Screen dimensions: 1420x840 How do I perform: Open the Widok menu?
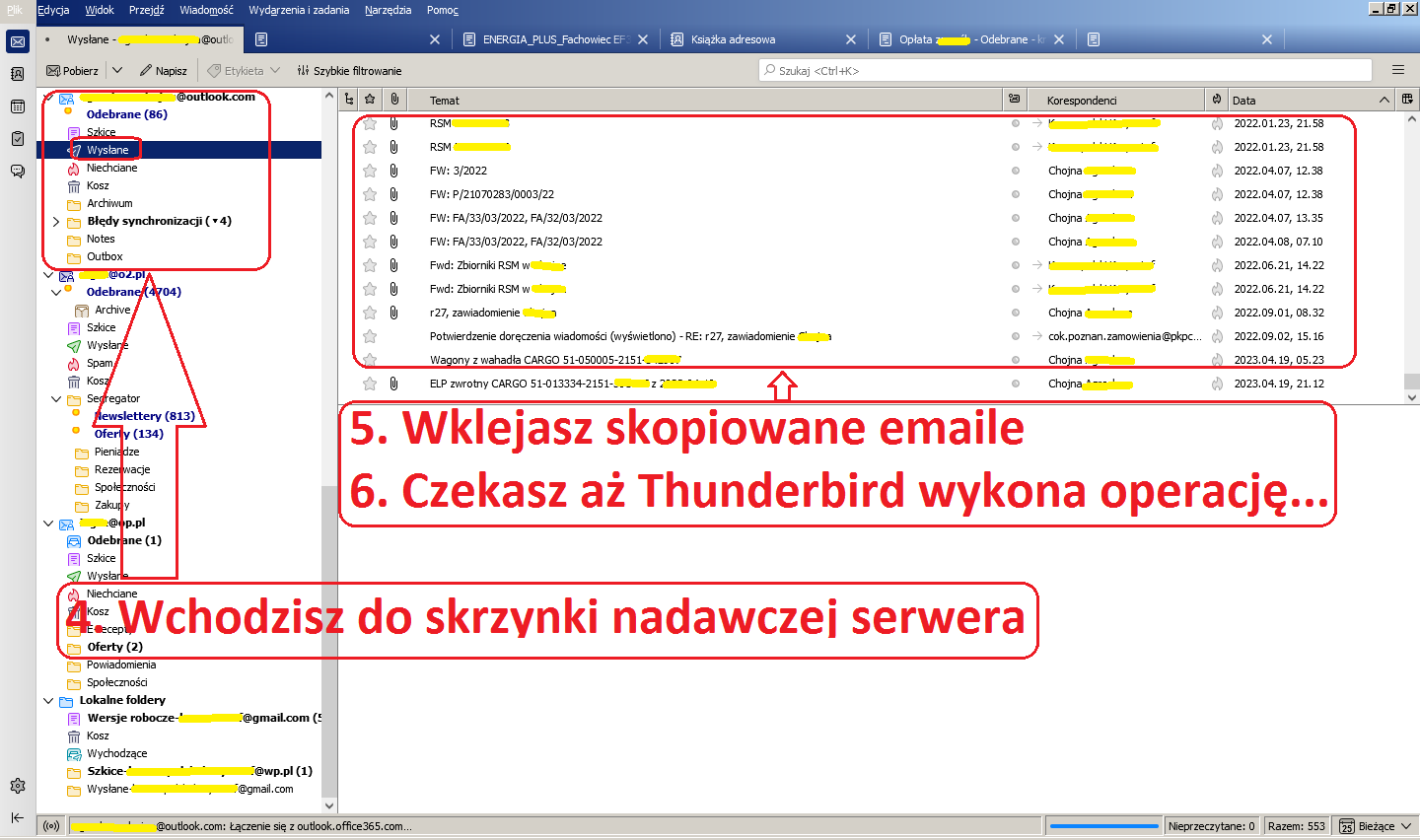(x=100, y=10)
